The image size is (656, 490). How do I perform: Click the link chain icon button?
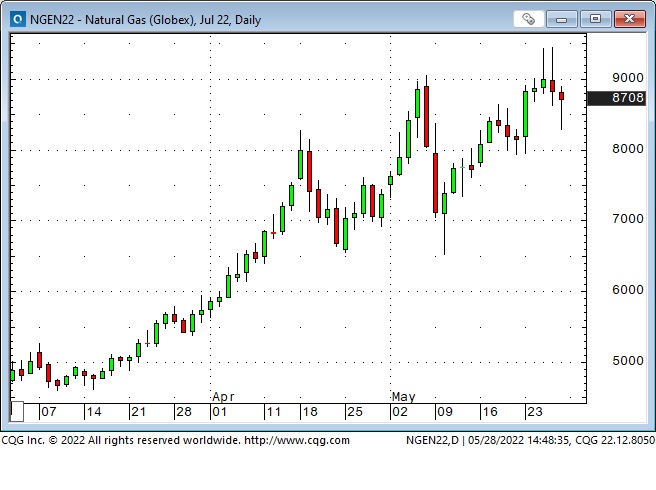(x=528, y=19)
